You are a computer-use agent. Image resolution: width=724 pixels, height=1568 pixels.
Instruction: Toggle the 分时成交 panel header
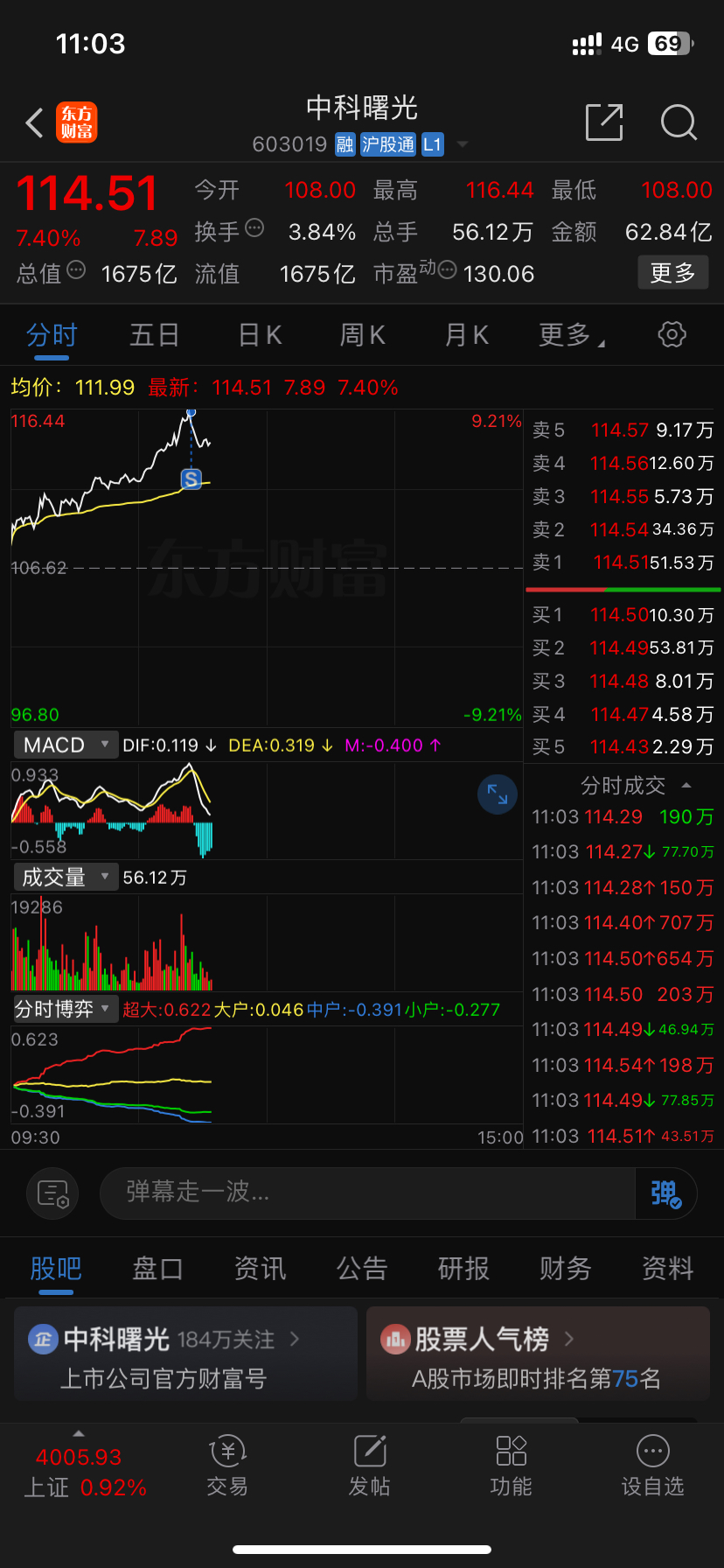pos(636,786)
